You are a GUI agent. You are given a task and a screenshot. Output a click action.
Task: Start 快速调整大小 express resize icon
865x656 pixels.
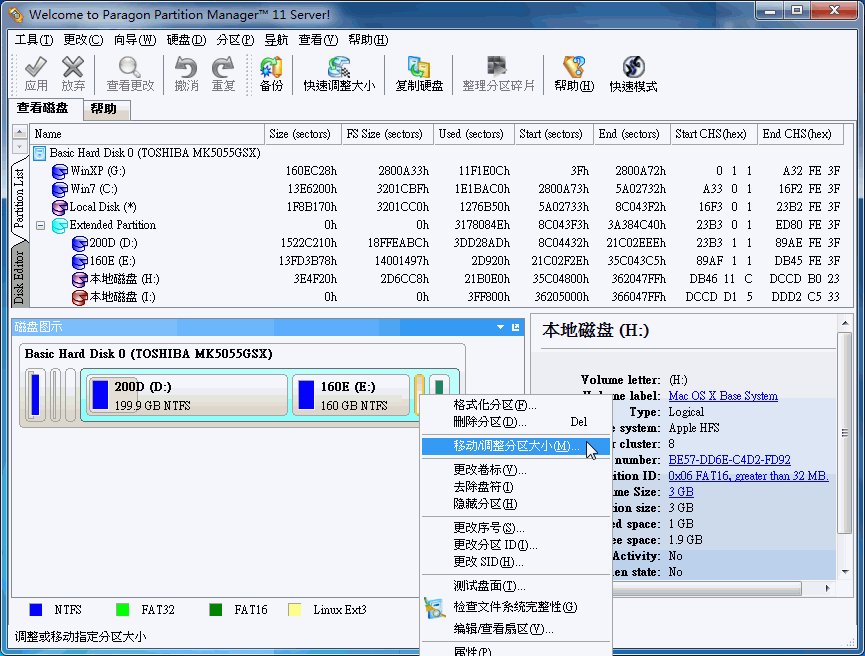[x=339, y=67]
